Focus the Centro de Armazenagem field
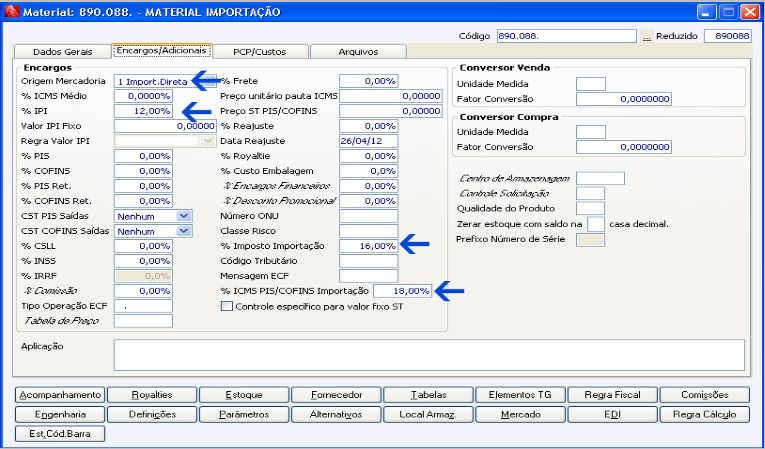Viewport: 765px width, 449px height. coord(600,179)
